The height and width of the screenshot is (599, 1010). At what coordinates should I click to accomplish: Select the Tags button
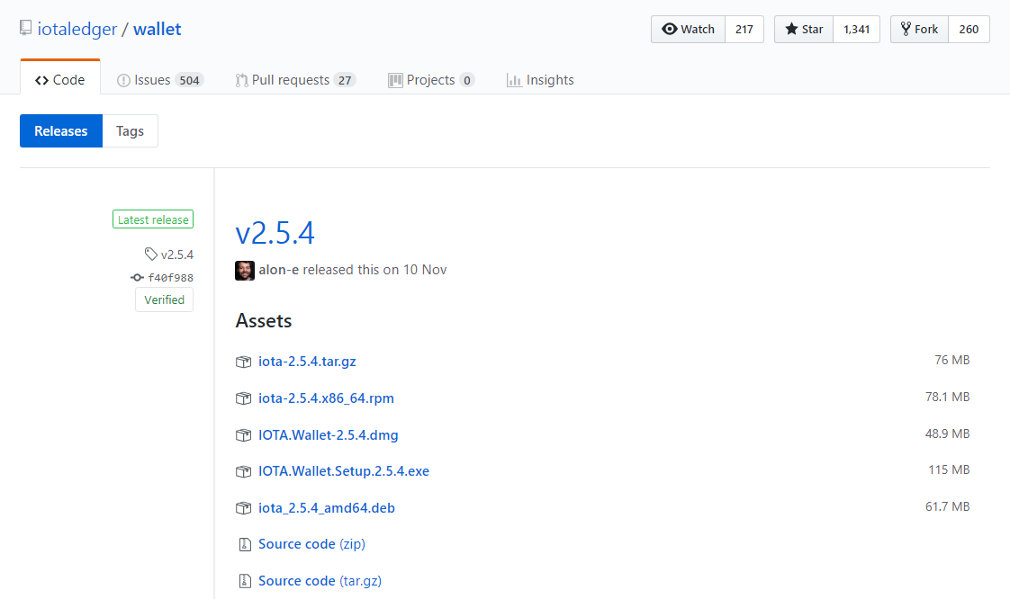(130, 131)
